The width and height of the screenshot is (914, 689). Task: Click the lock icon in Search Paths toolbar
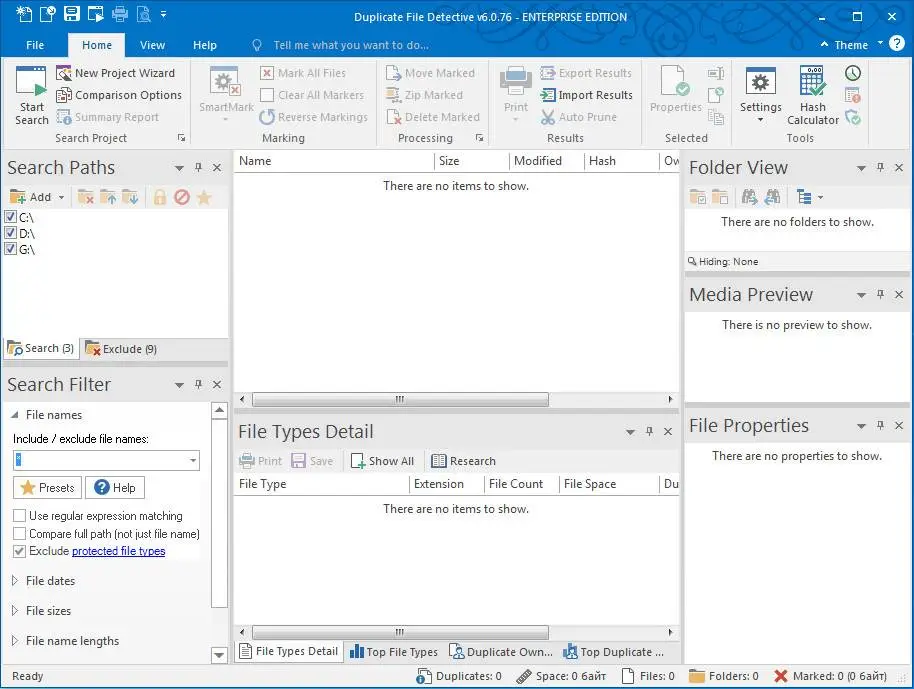tap(160, 197)
